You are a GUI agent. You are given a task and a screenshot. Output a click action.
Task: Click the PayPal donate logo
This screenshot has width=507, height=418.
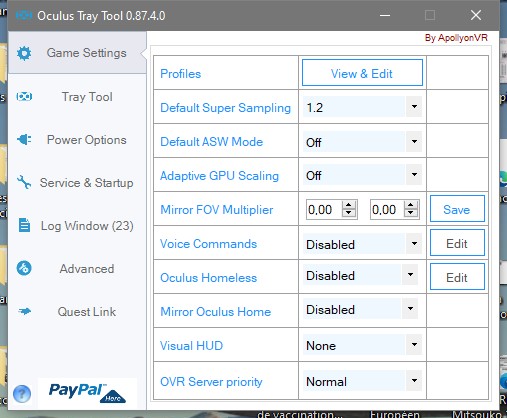(x=87, y=393)
